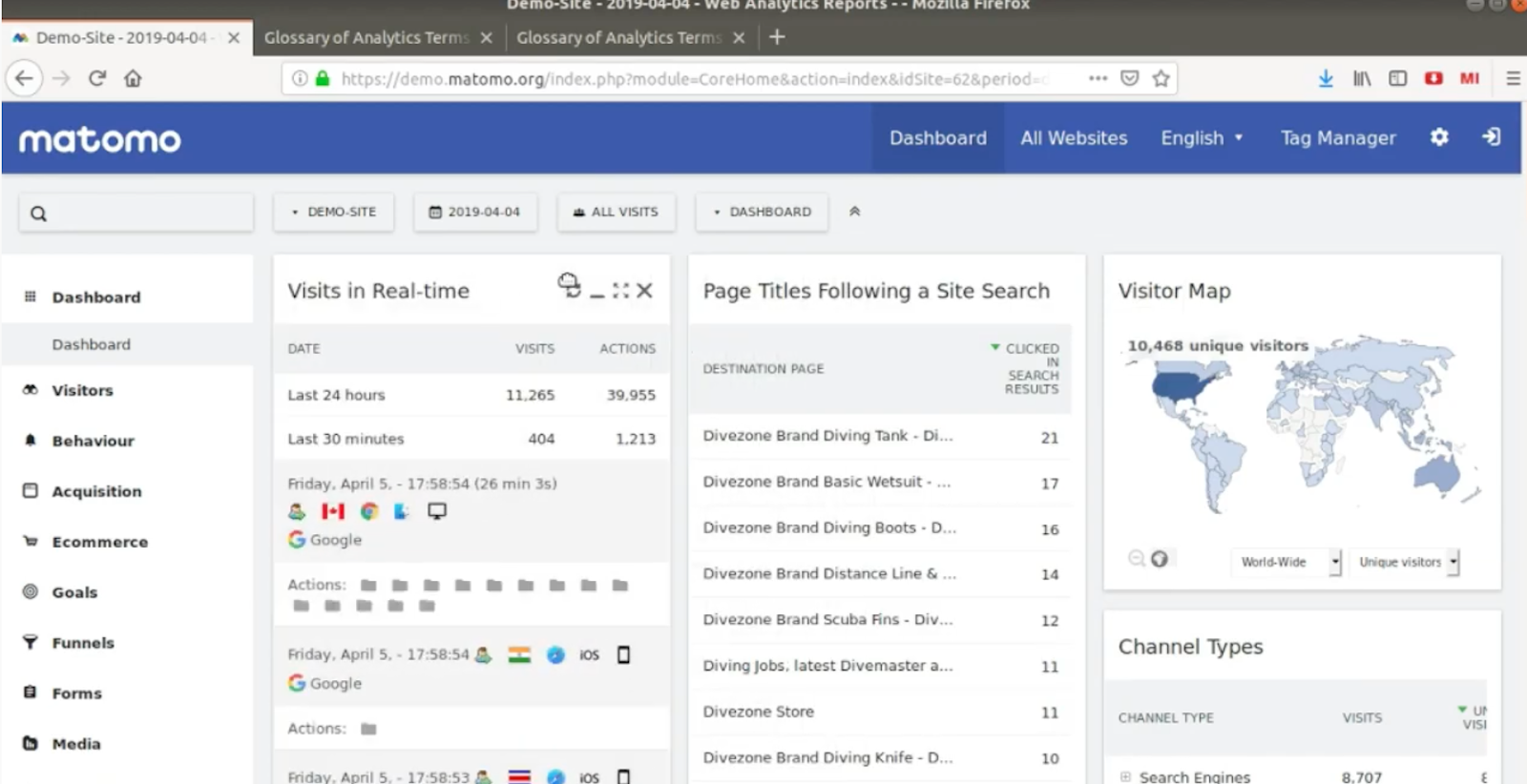Bookmark this page with the star icon
This screenshot has width=1527, height=784.
pyautogui.click(x=1161, y=78)
